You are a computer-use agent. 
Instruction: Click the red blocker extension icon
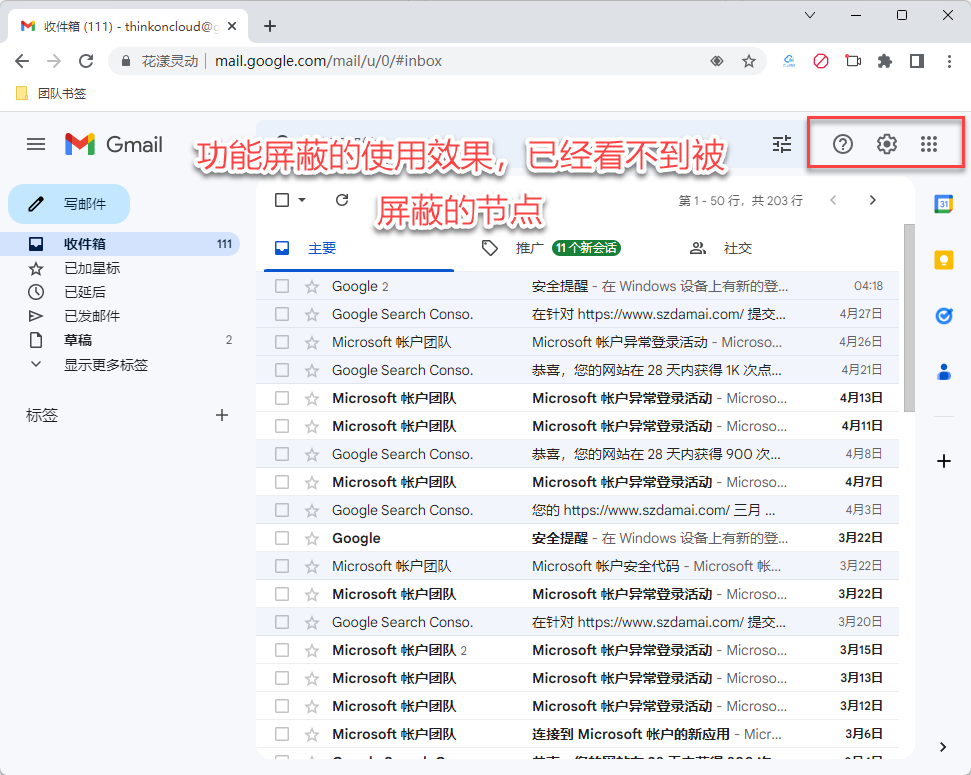[821, 61]
